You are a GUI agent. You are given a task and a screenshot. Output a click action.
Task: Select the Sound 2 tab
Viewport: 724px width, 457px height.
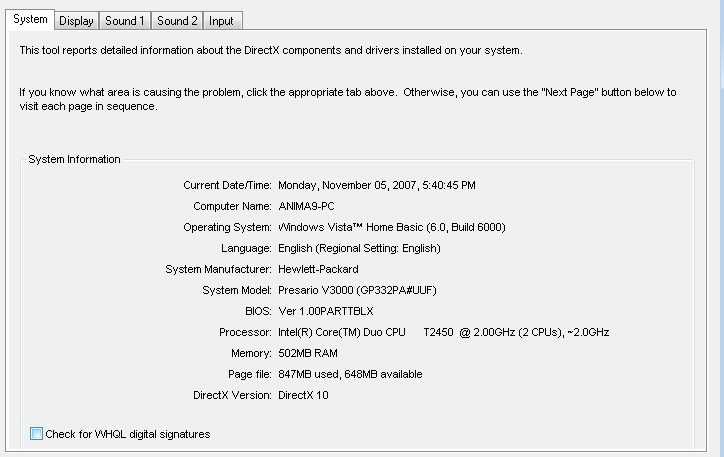point(177,21)
